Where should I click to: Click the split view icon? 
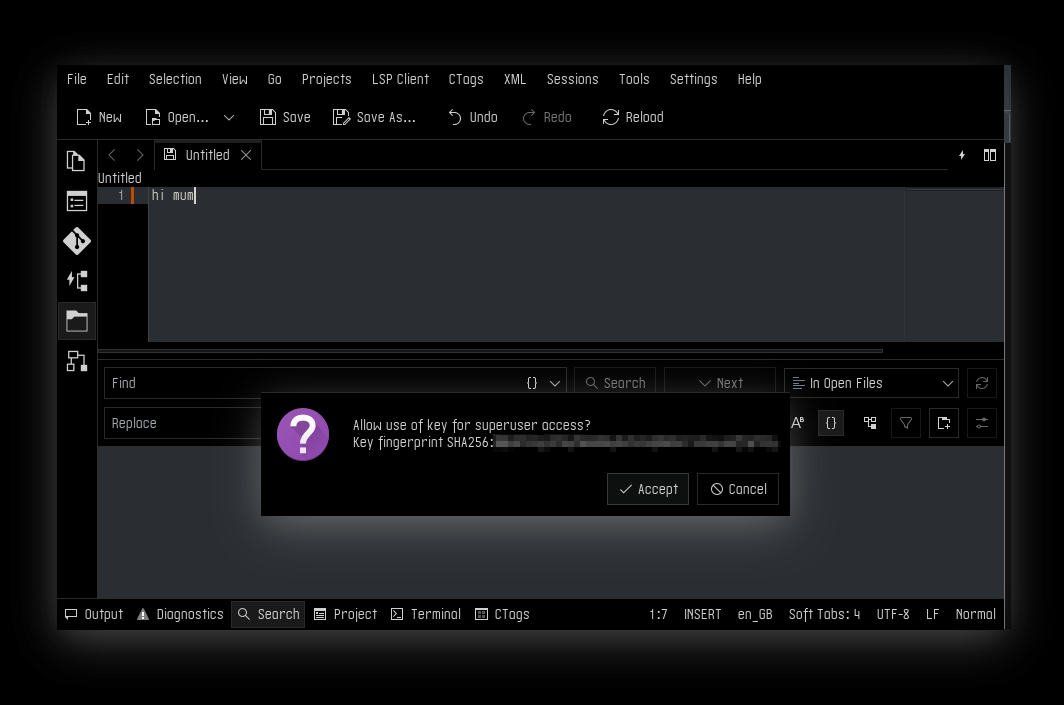(x=989, y=155)
